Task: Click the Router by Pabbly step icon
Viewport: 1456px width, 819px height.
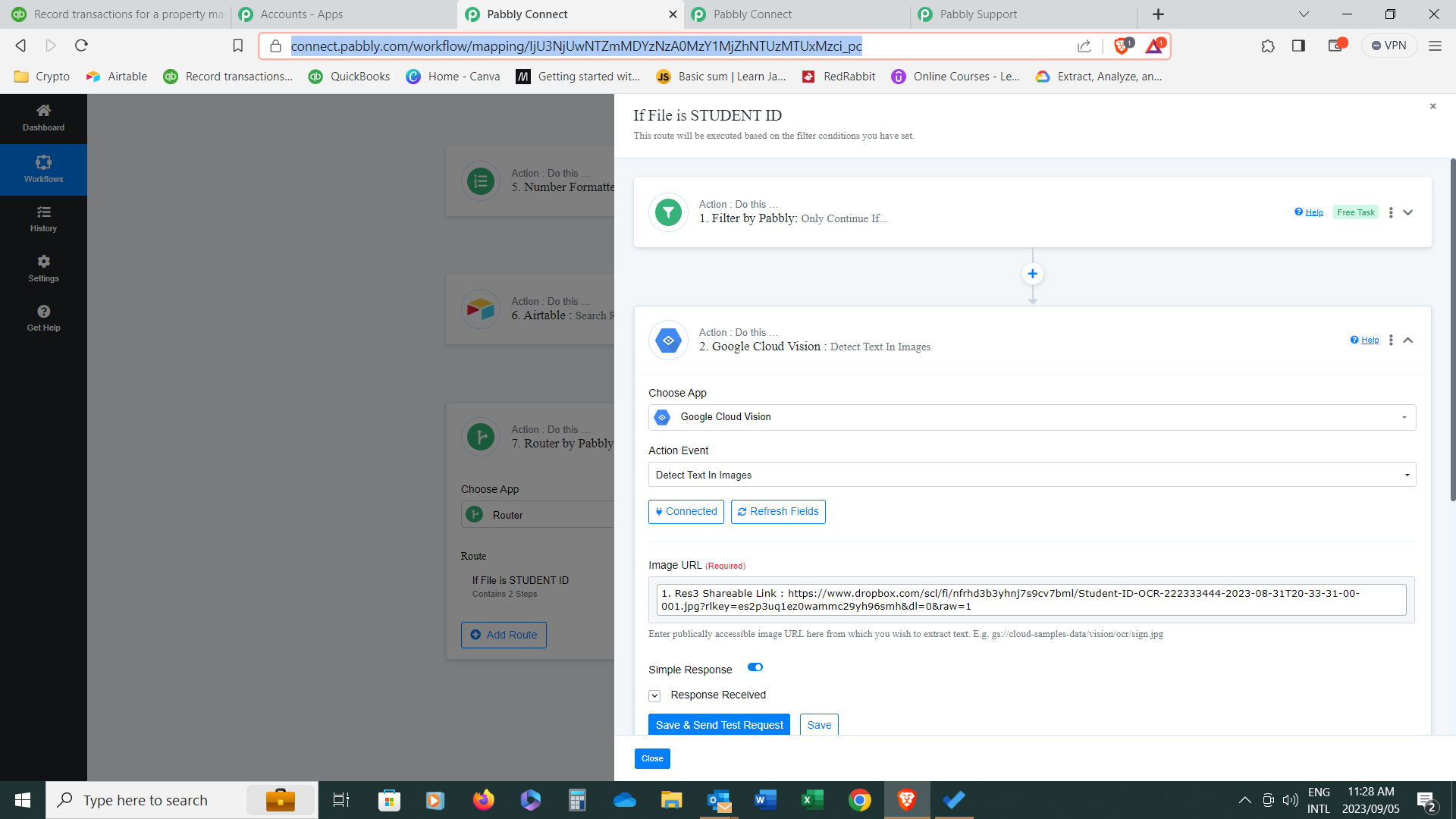Action: point(481,437)
